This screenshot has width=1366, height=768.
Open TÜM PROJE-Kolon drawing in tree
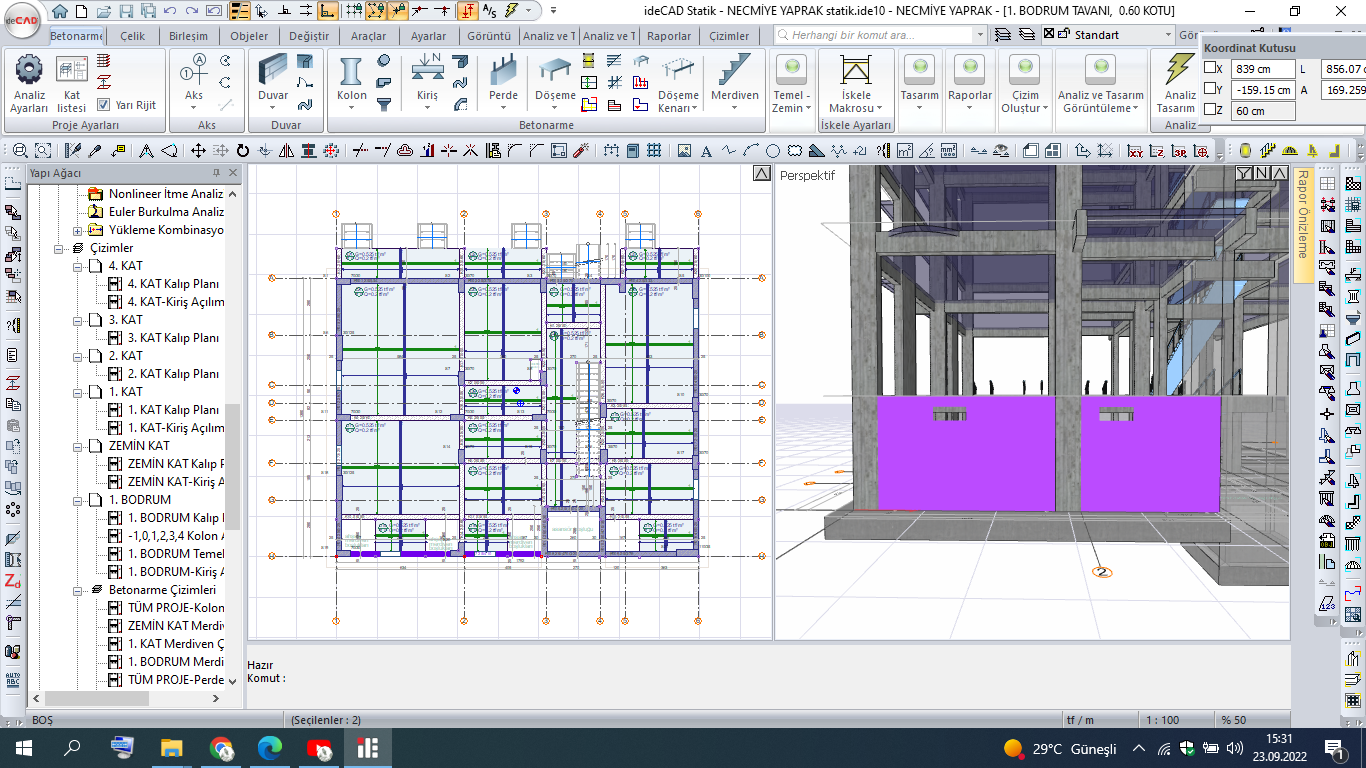(x=166, y=608)
